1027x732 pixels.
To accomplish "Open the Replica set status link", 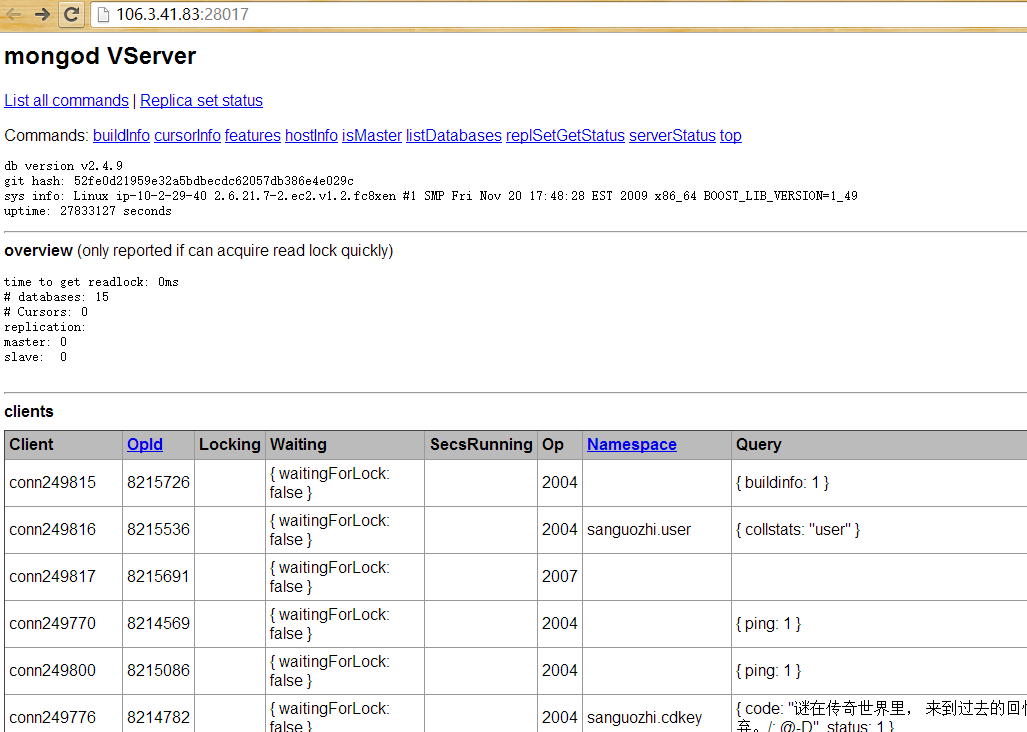I will [x=201, y=100].
